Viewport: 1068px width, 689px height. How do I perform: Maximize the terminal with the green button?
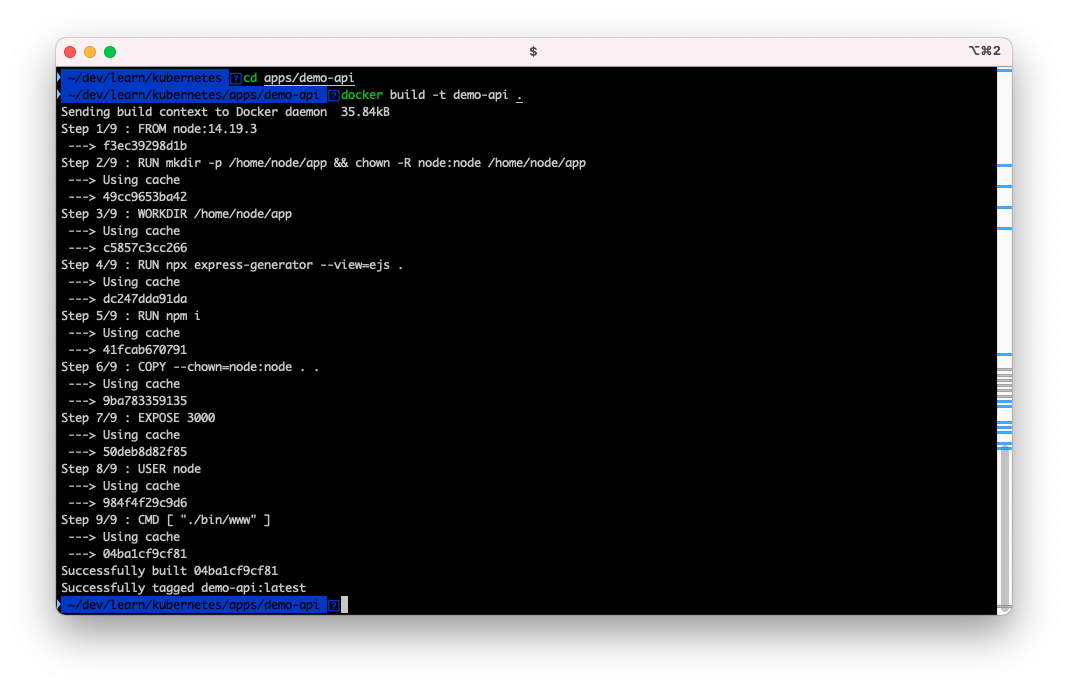click(x=110, y=52)
